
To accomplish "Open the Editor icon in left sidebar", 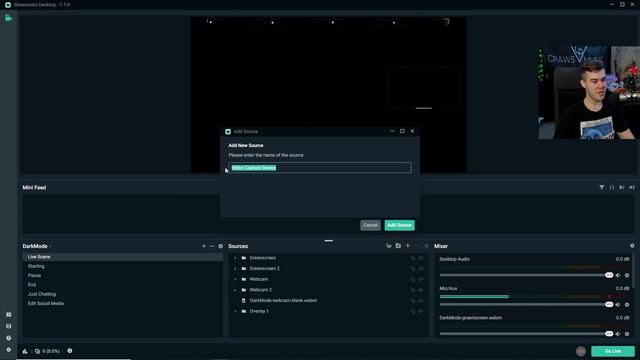I will [8, 18].
